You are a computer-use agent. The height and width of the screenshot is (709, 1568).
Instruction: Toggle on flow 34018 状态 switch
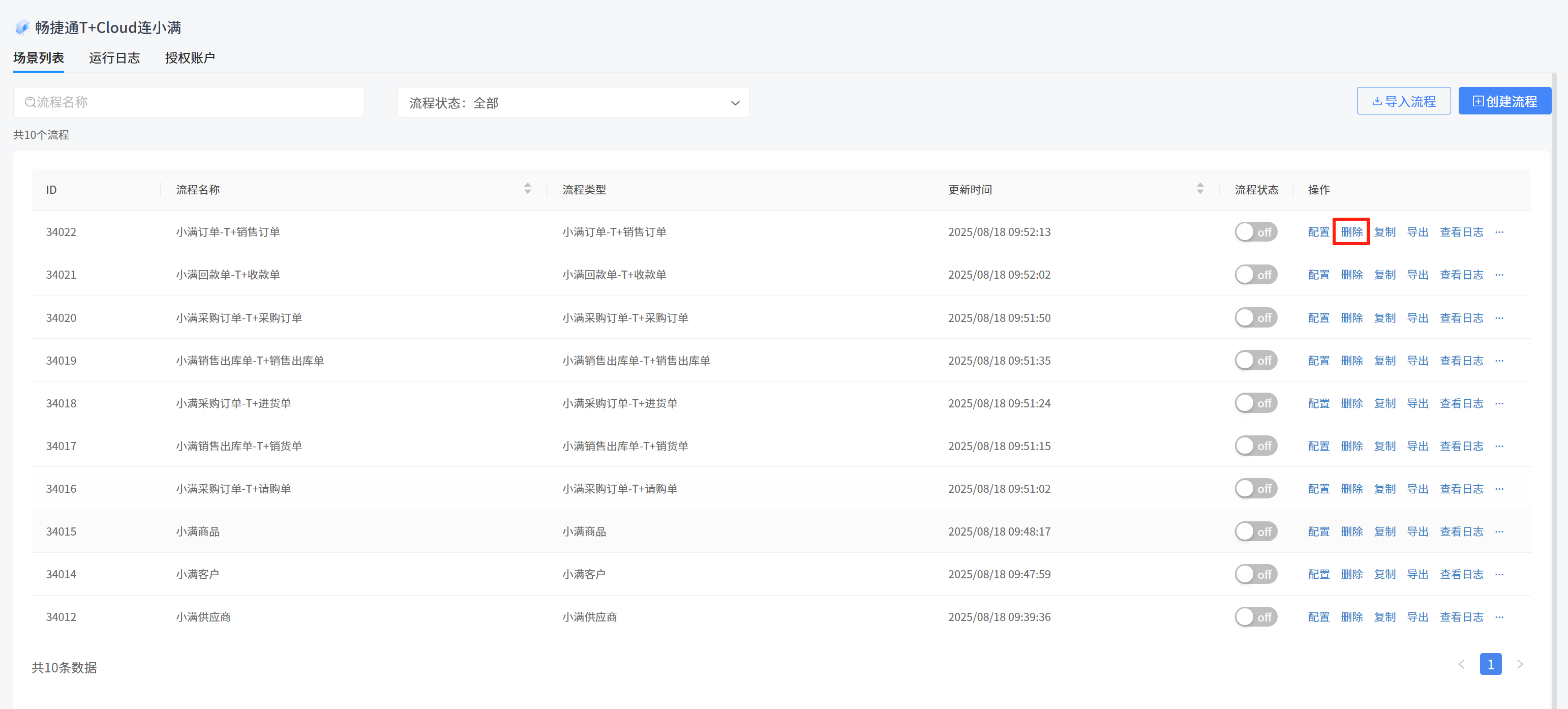click(1255, 403)
